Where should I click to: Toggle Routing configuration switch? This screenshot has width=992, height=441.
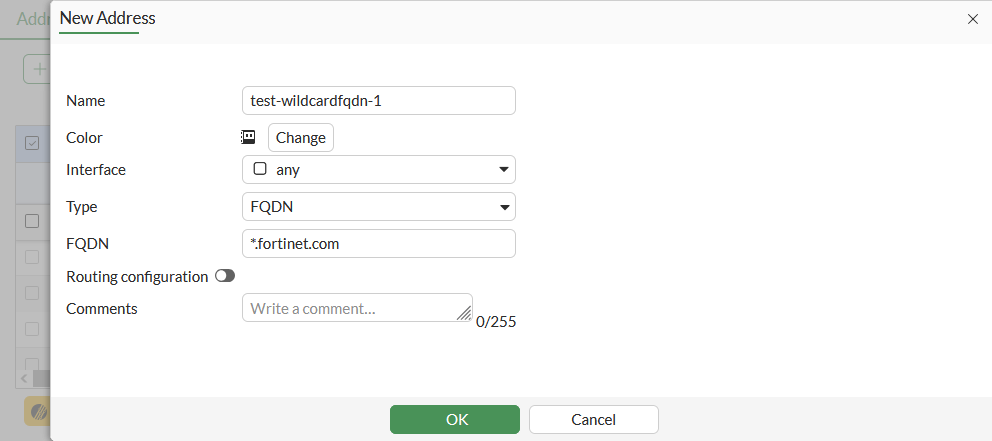click(225, 276)
